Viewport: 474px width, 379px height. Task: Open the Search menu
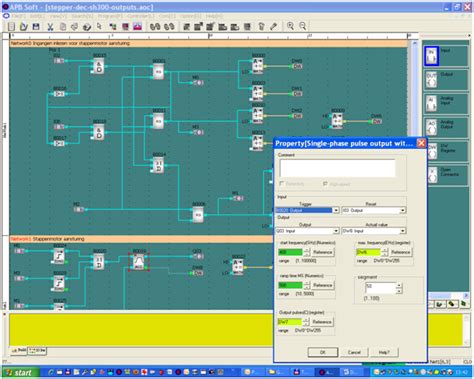(83, 16)
